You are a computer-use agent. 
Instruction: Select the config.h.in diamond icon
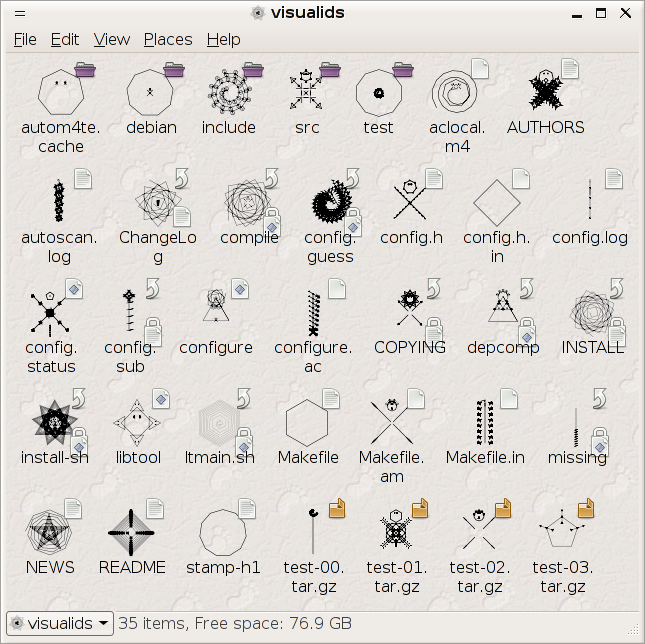click(x=497, y=203)
